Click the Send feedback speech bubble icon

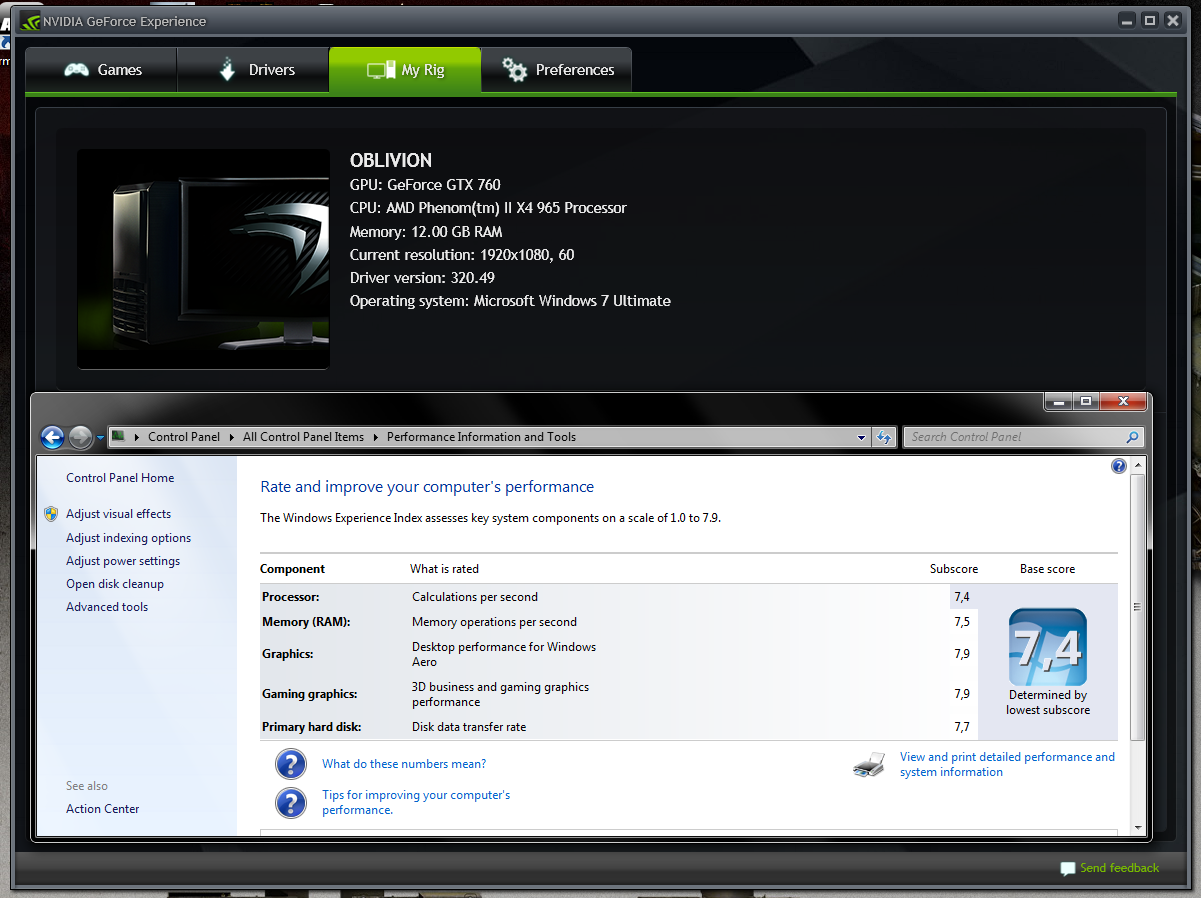pyautogui.click(x=1068, y=869)
